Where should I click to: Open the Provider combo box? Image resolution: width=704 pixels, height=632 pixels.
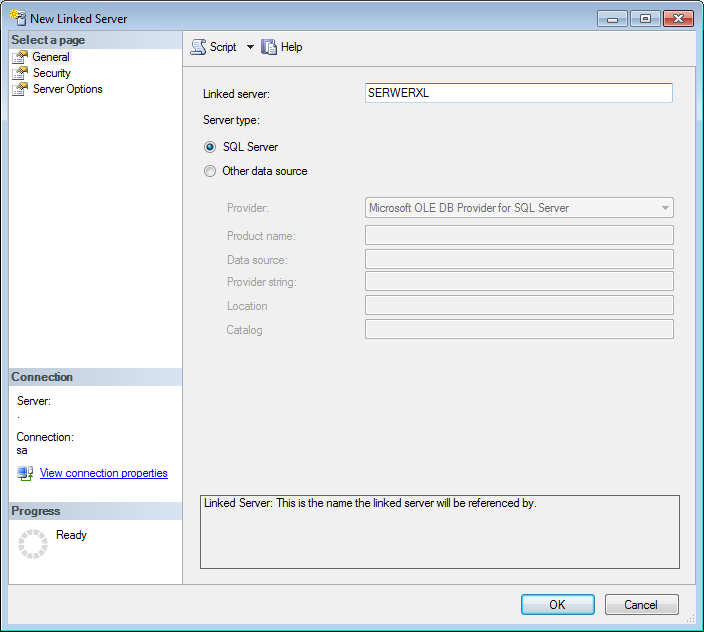[519, 208]
